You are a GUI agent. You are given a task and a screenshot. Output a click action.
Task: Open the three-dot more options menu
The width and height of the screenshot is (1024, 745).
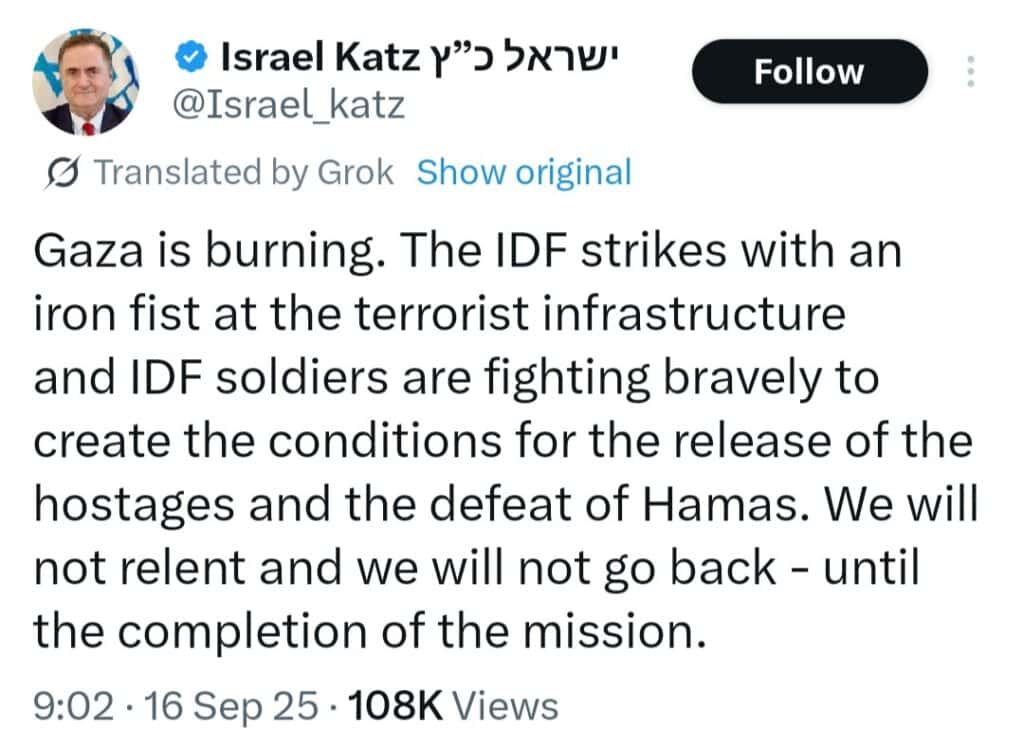(x=971, y=71)
